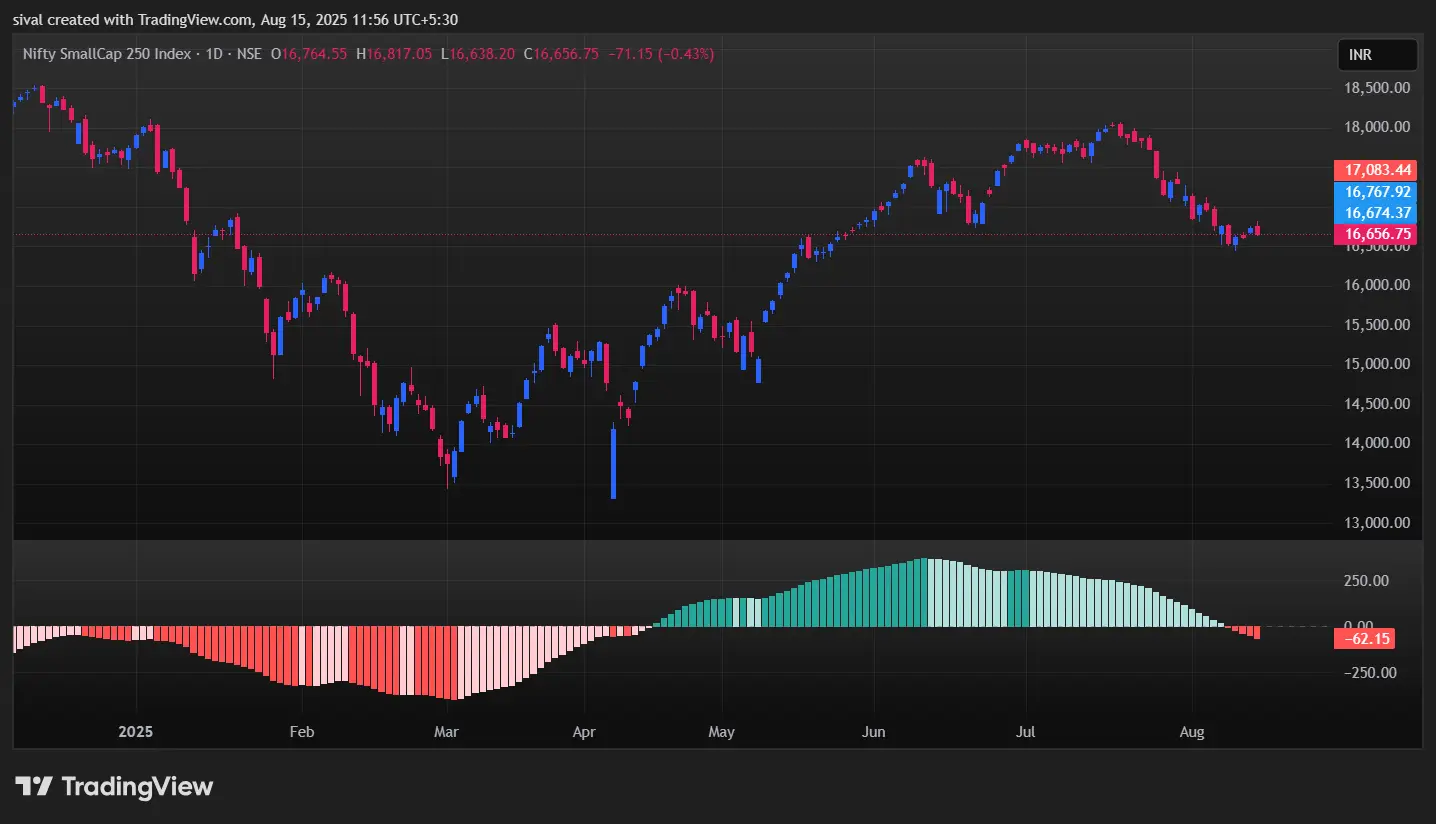Click the low value L16,638.20

point(478,54)
